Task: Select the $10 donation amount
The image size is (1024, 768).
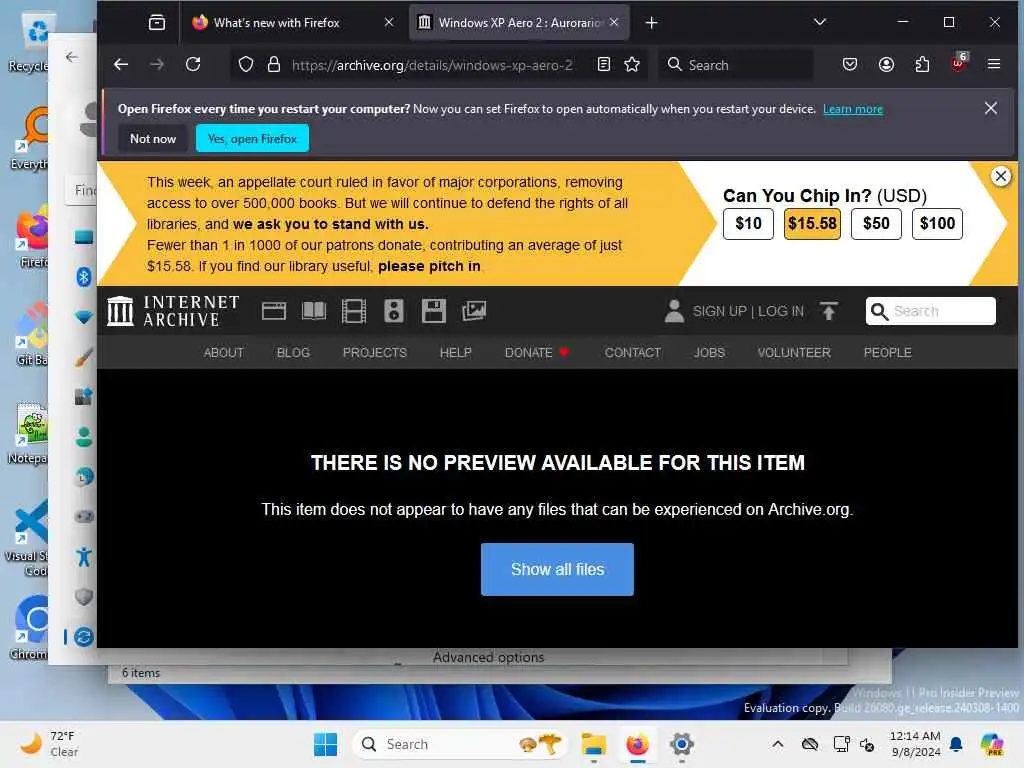Action: pyautogui.click(x=748, y=224)
